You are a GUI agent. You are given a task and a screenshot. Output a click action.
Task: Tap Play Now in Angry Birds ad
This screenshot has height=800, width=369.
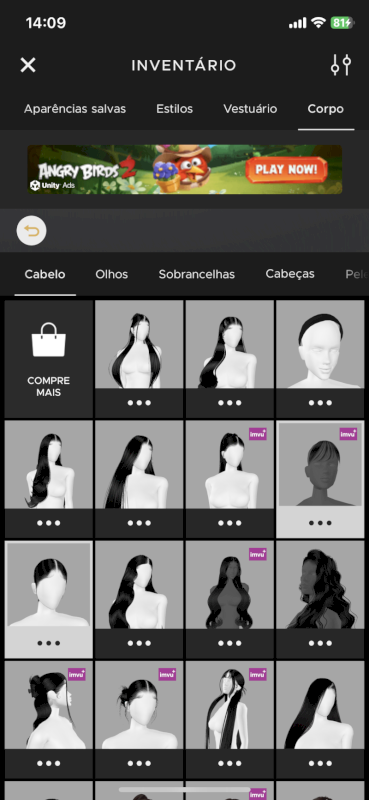[286, 170]
